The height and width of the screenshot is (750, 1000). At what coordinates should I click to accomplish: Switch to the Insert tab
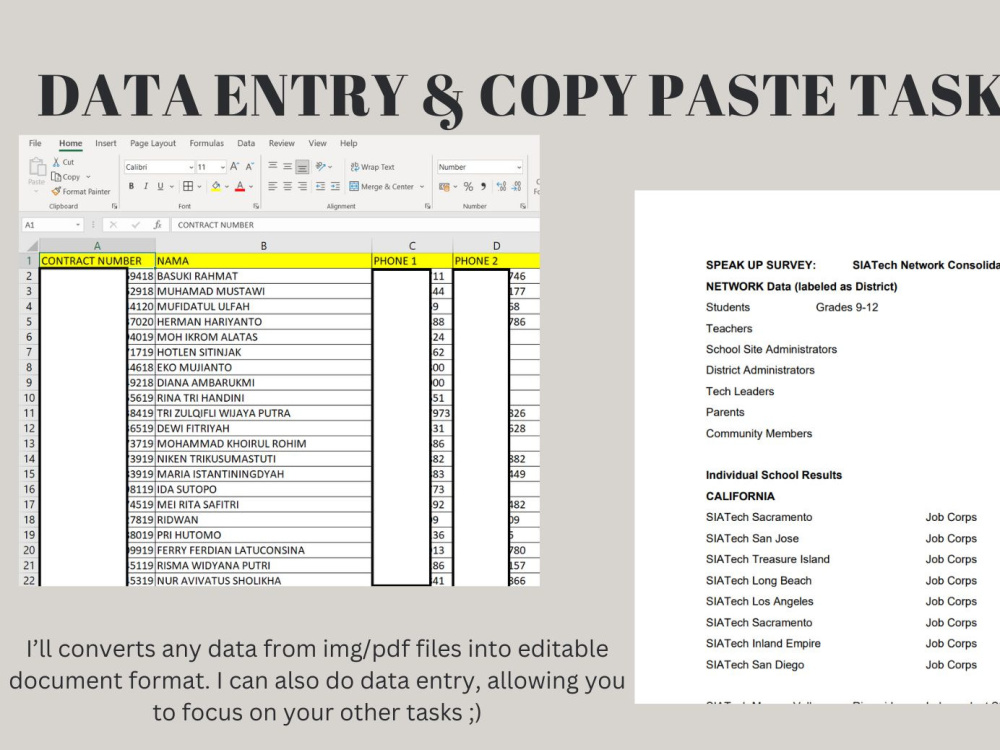pyautogui.click(x=106, y=143)
